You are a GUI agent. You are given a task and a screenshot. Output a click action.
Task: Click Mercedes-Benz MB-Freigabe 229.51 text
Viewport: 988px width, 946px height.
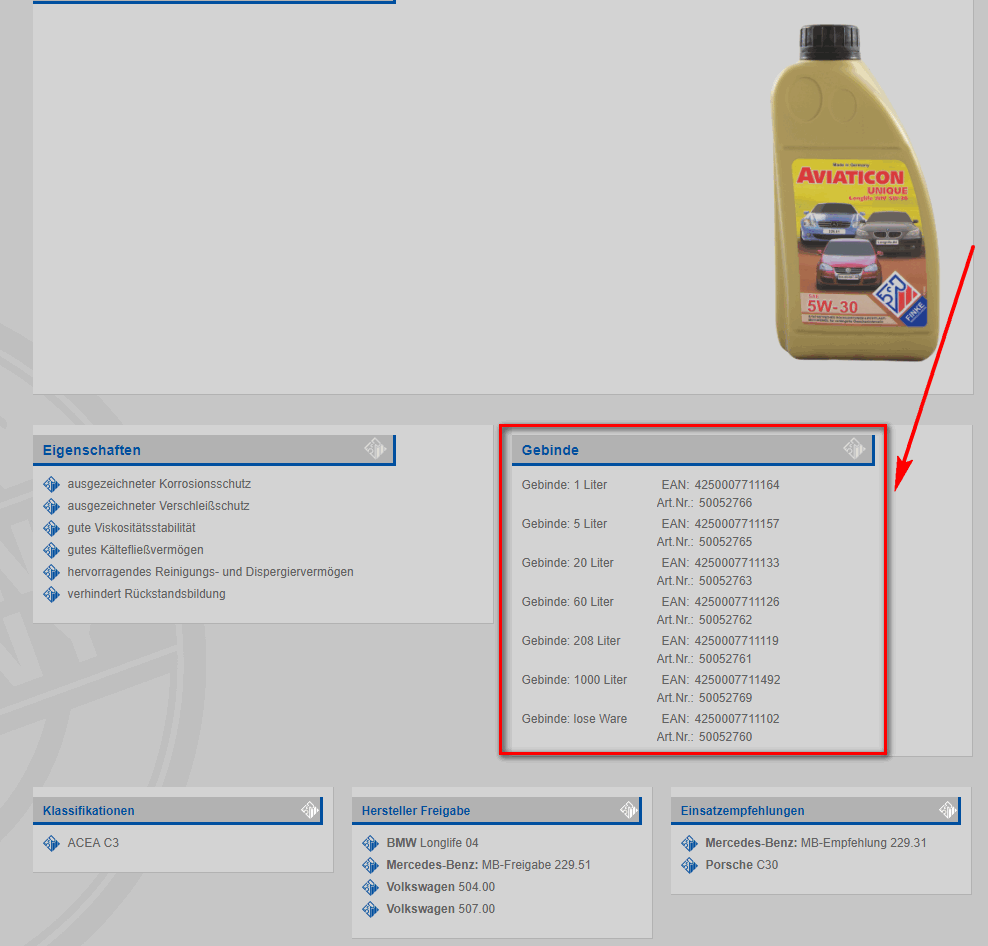tap(488, 865)
